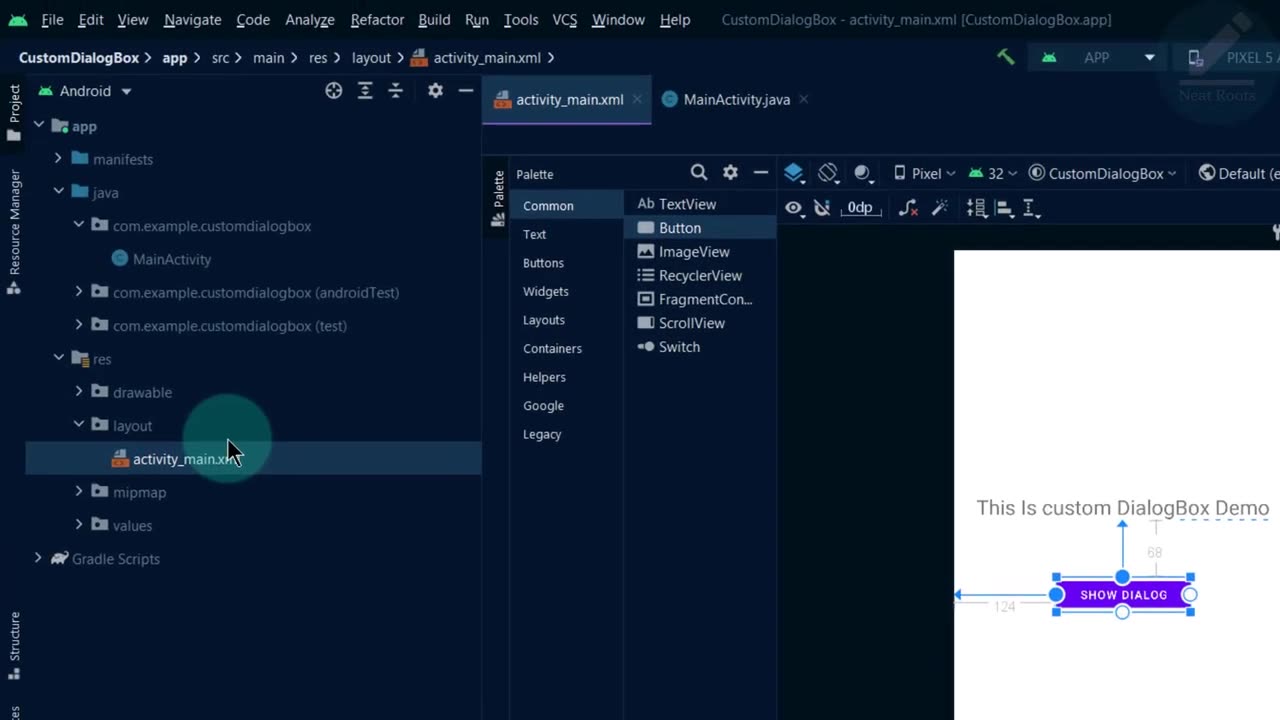Collapse the java folder
Screen dimensions: 1280x720
tap(58, 192)
